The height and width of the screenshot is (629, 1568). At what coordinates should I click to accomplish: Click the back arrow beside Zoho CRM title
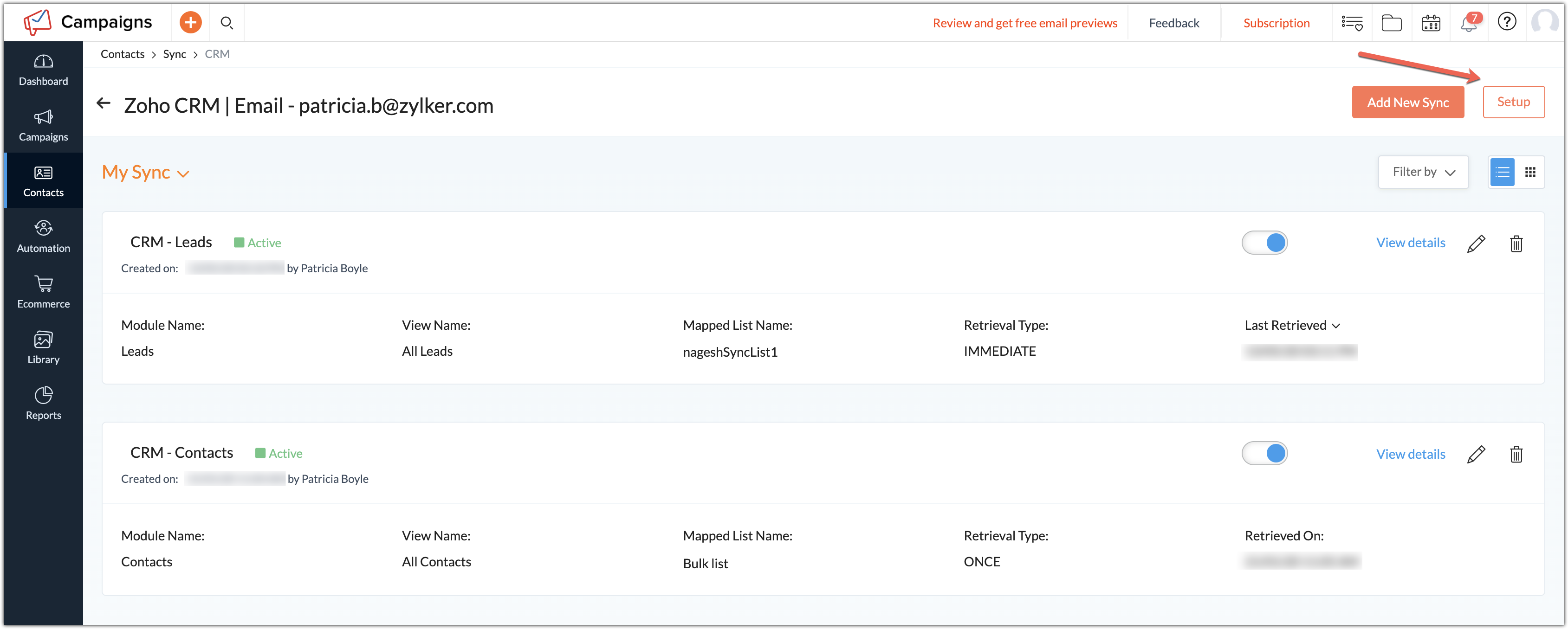104,103
